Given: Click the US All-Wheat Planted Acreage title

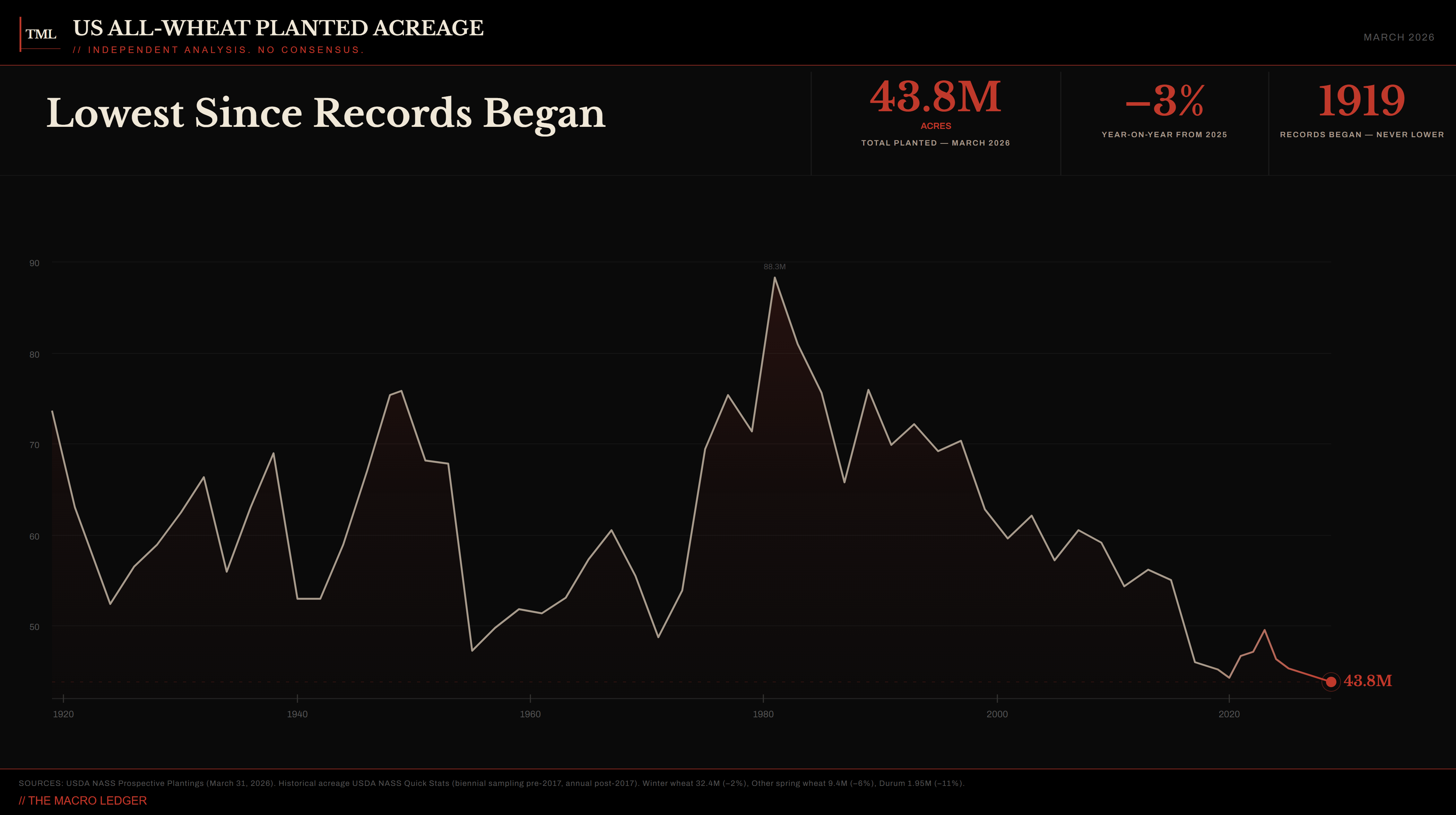Looking at the screenshot, I should pyautogui.click(x=278, y=28).
